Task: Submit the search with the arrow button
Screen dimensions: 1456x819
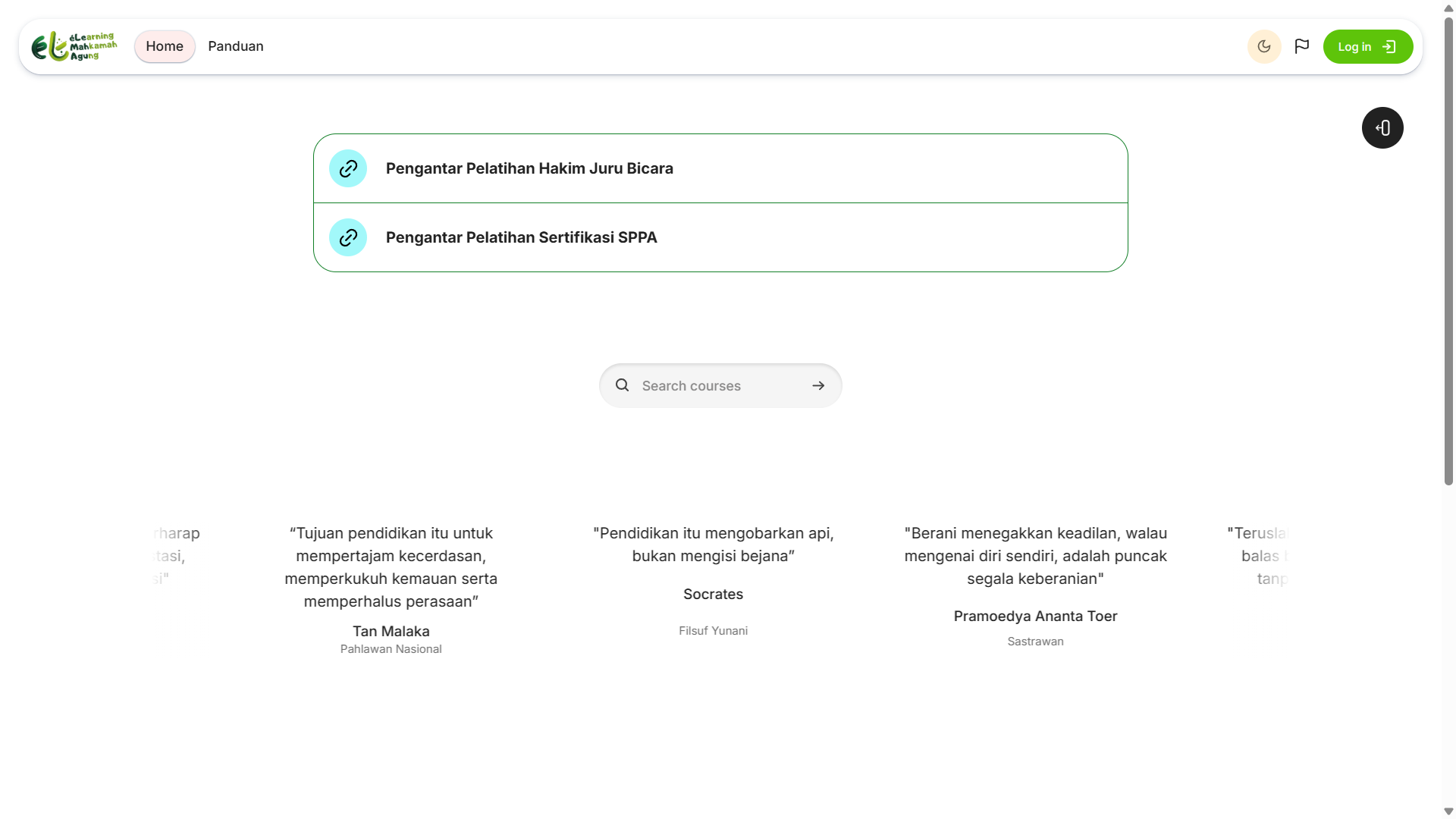Action: [818, 386]
